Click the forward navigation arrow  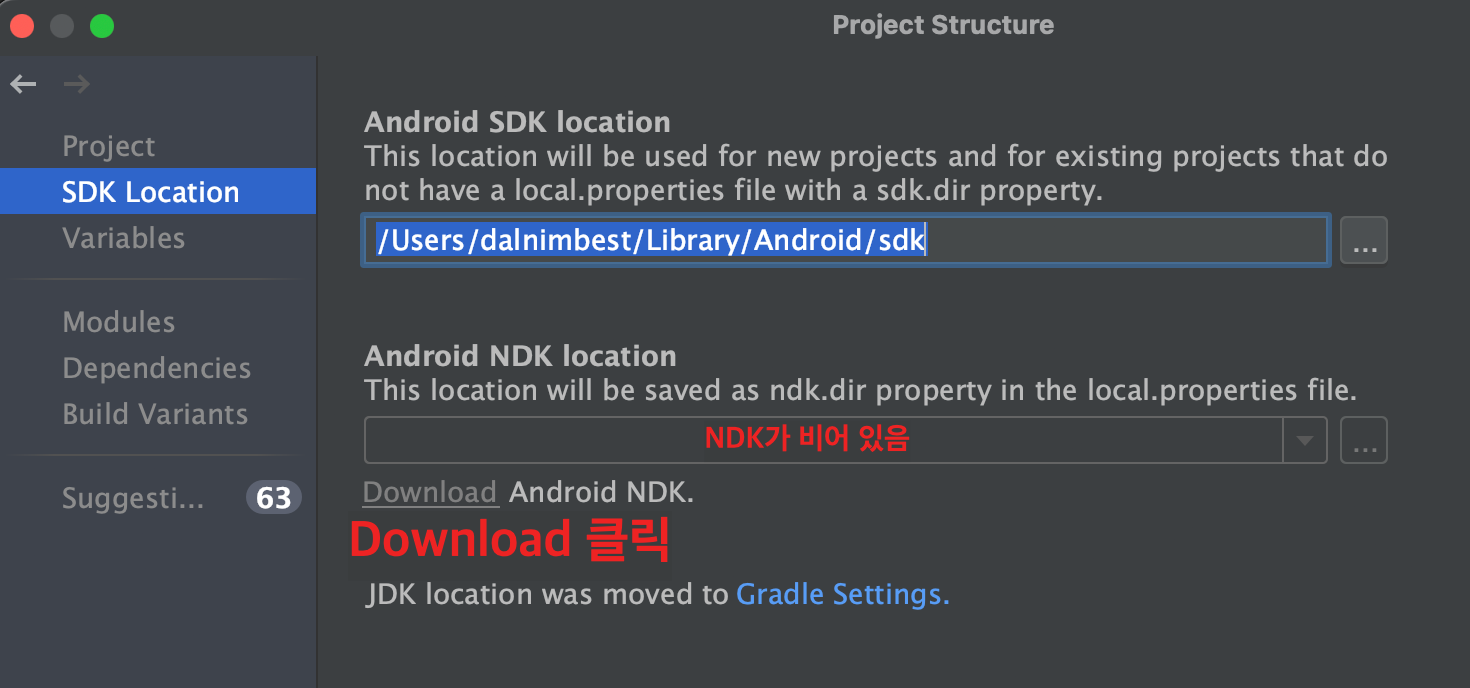(x=76, y=85)
